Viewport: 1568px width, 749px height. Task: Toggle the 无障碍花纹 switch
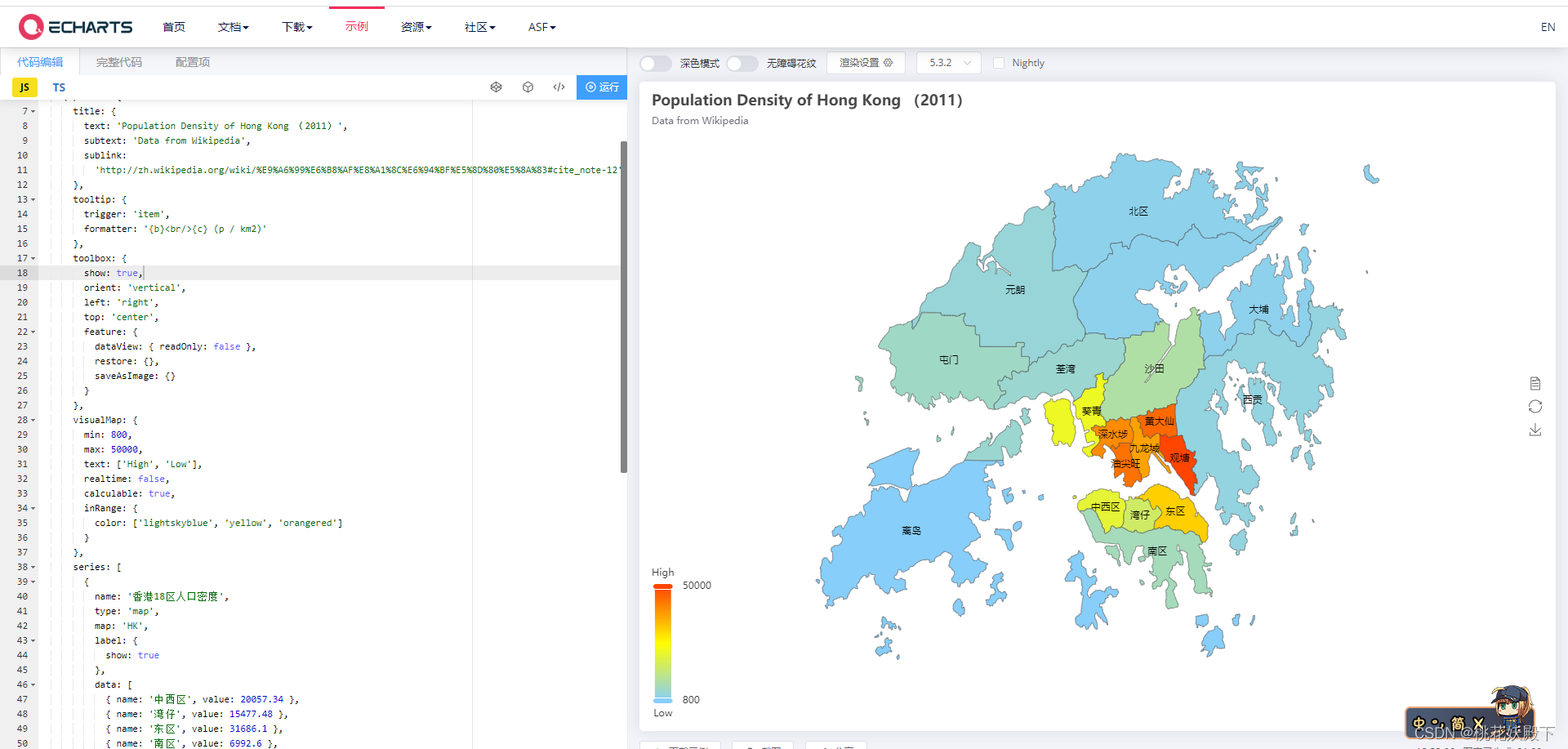click(742, 63)
